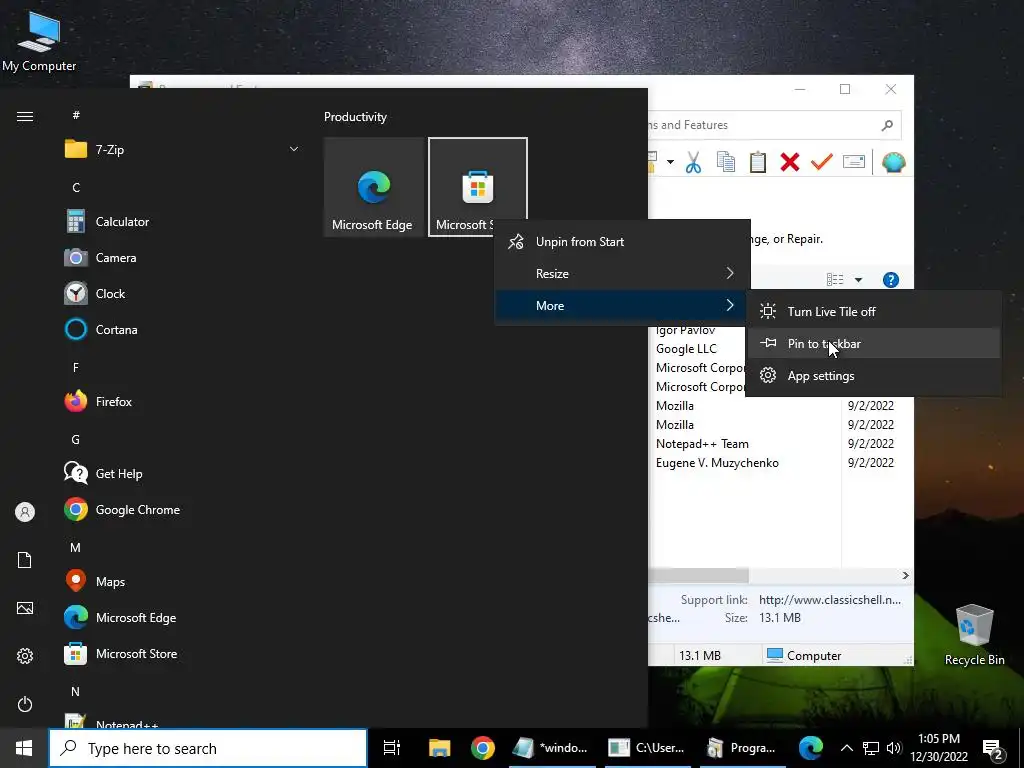The image size is (1024, 768).
Task: Open Documents from the Start sidebar
Action: point(25,560)
